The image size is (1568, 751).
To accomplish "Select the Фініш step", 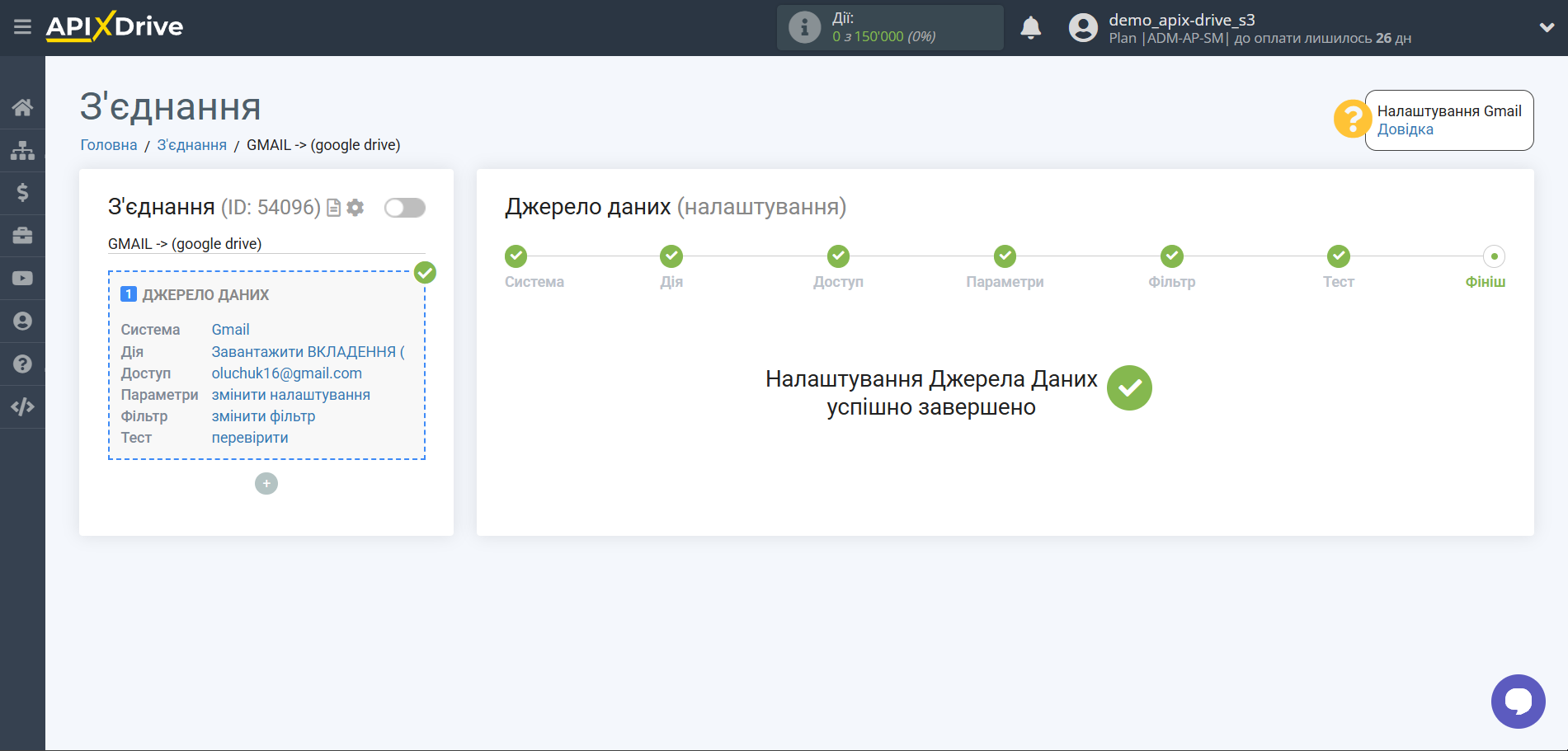I will 1494,256.
